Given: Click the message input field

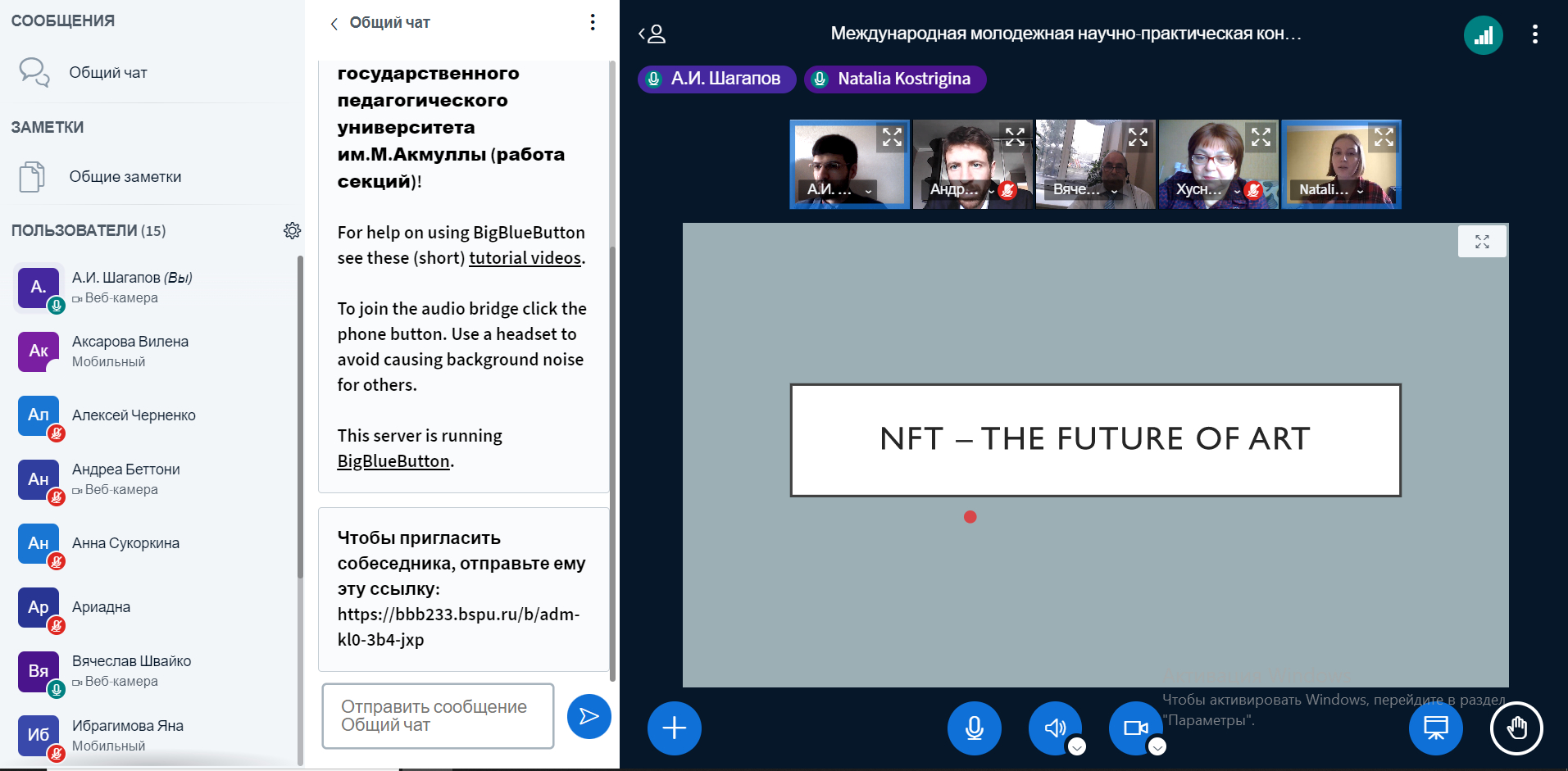Looking at the screenshot, I should tap(438, 715).
